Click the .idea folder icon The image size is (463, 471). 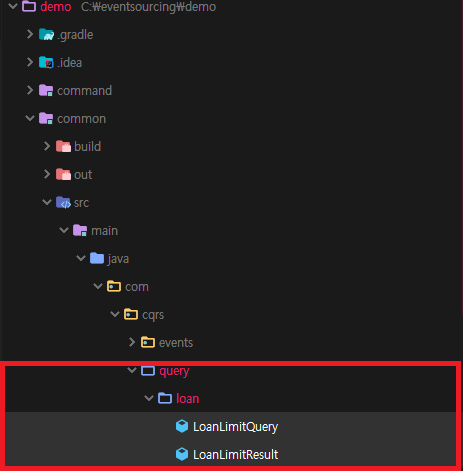(46, 62)
